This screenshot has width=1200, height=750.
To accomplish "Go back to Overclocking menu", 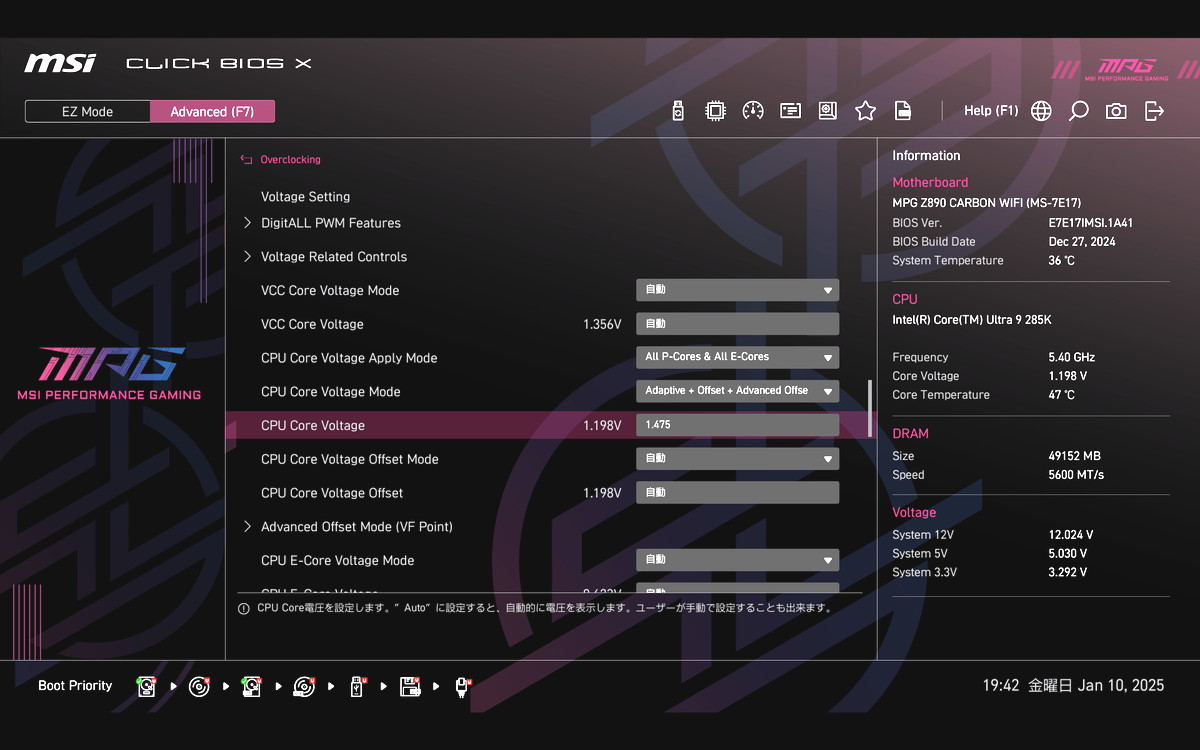I will click(290, 159).
